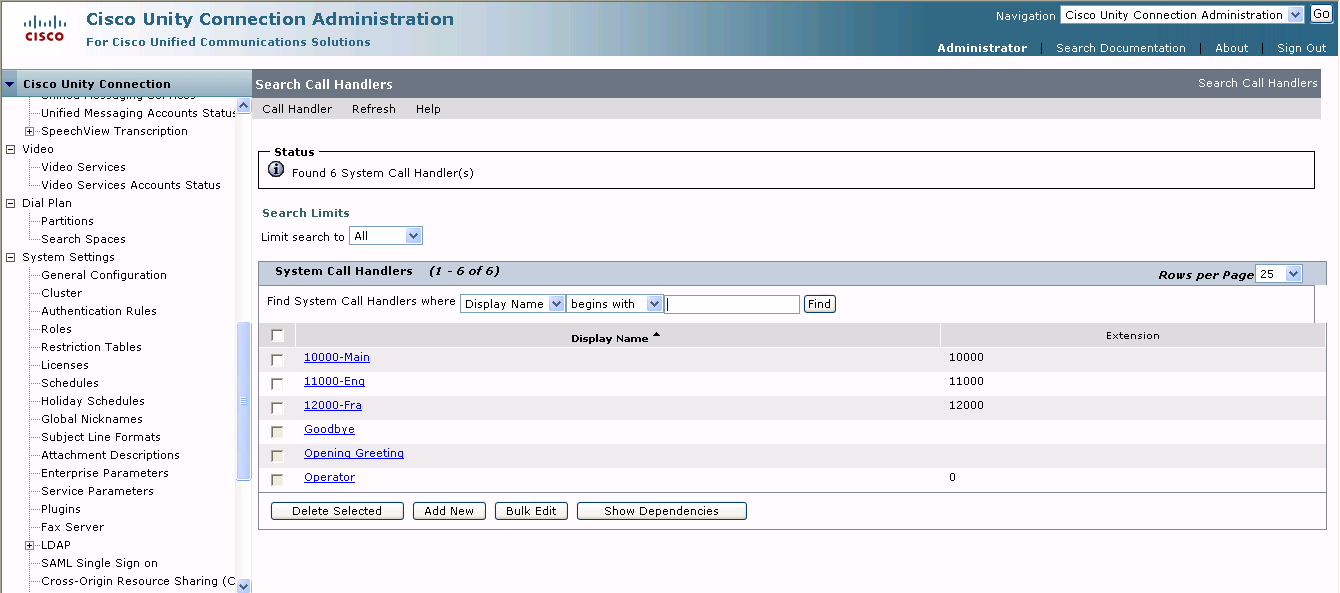The height and width of the screenshot is (593, 1340).
Task: Collapse the Video tree node
Action: (x=11, y=149)
